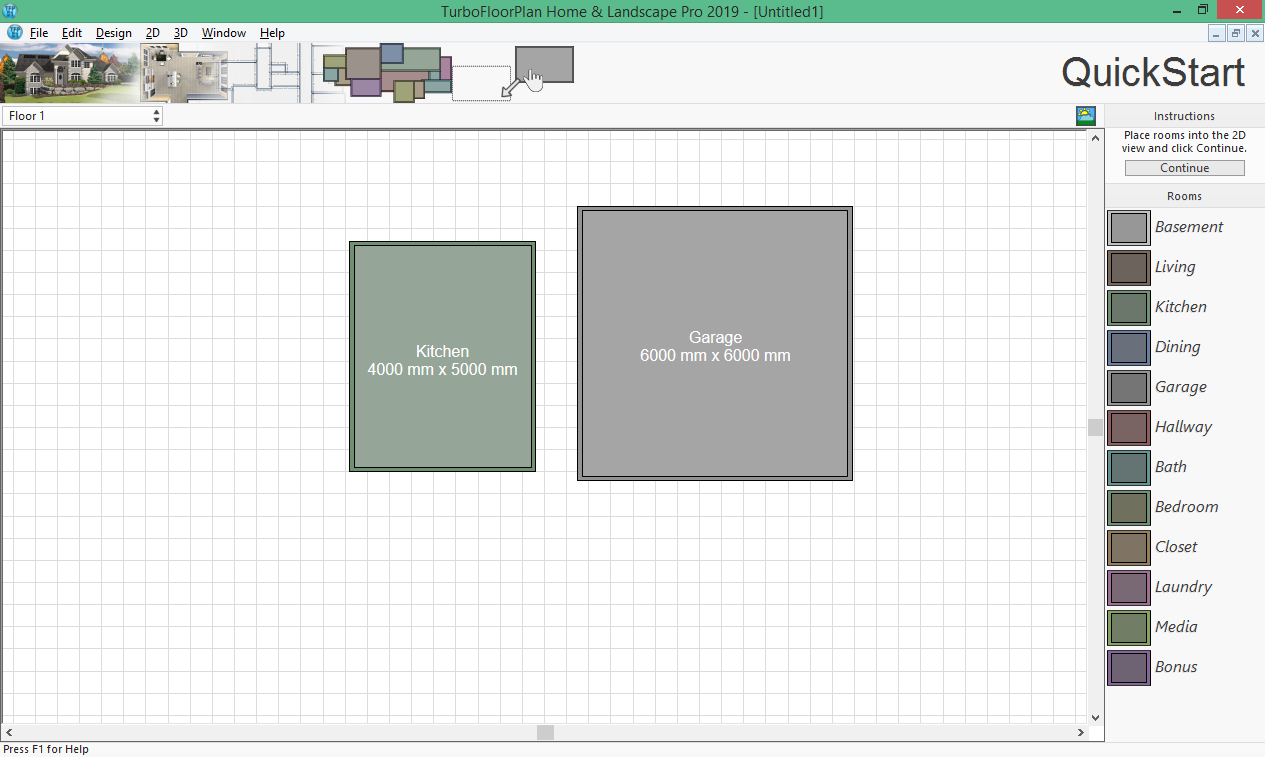Open the Help menu
Image resolution: width=1265 pixels, height=757 pixels.
[273, 33]
